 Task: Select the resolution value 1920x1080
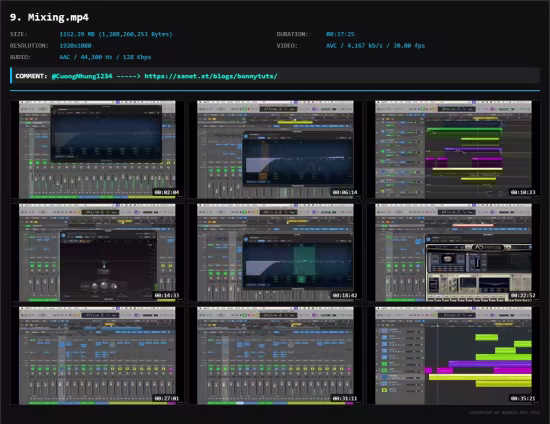coord(75,46)
